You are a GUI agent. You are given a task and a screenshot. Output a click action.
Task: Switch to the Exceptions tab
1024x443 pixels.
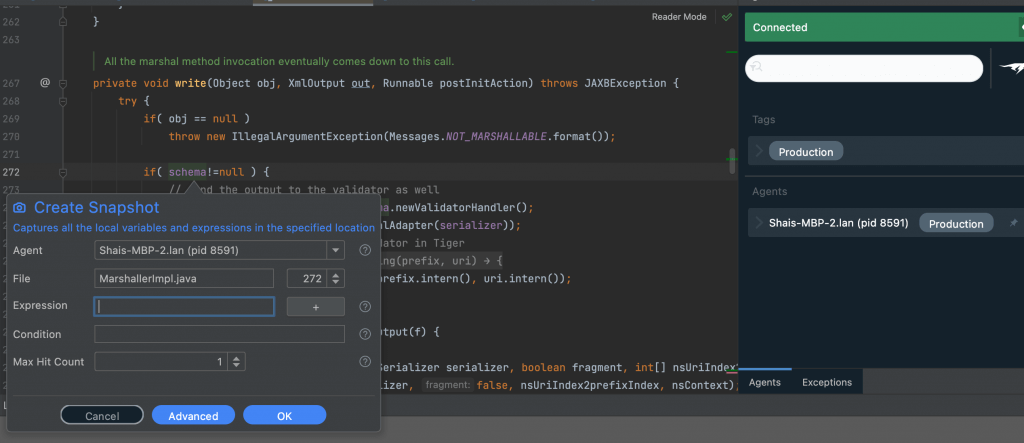pyautogui.click(x=826, y=382)
